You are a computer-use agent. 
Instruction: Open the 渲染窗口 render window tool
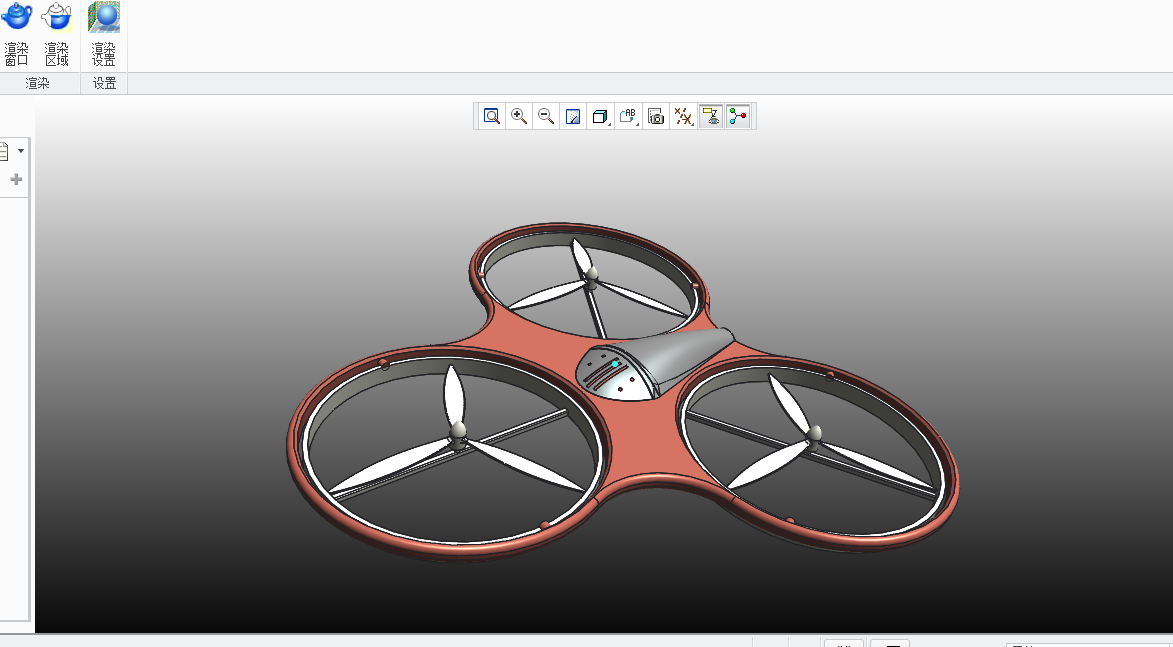pos(16,34)
